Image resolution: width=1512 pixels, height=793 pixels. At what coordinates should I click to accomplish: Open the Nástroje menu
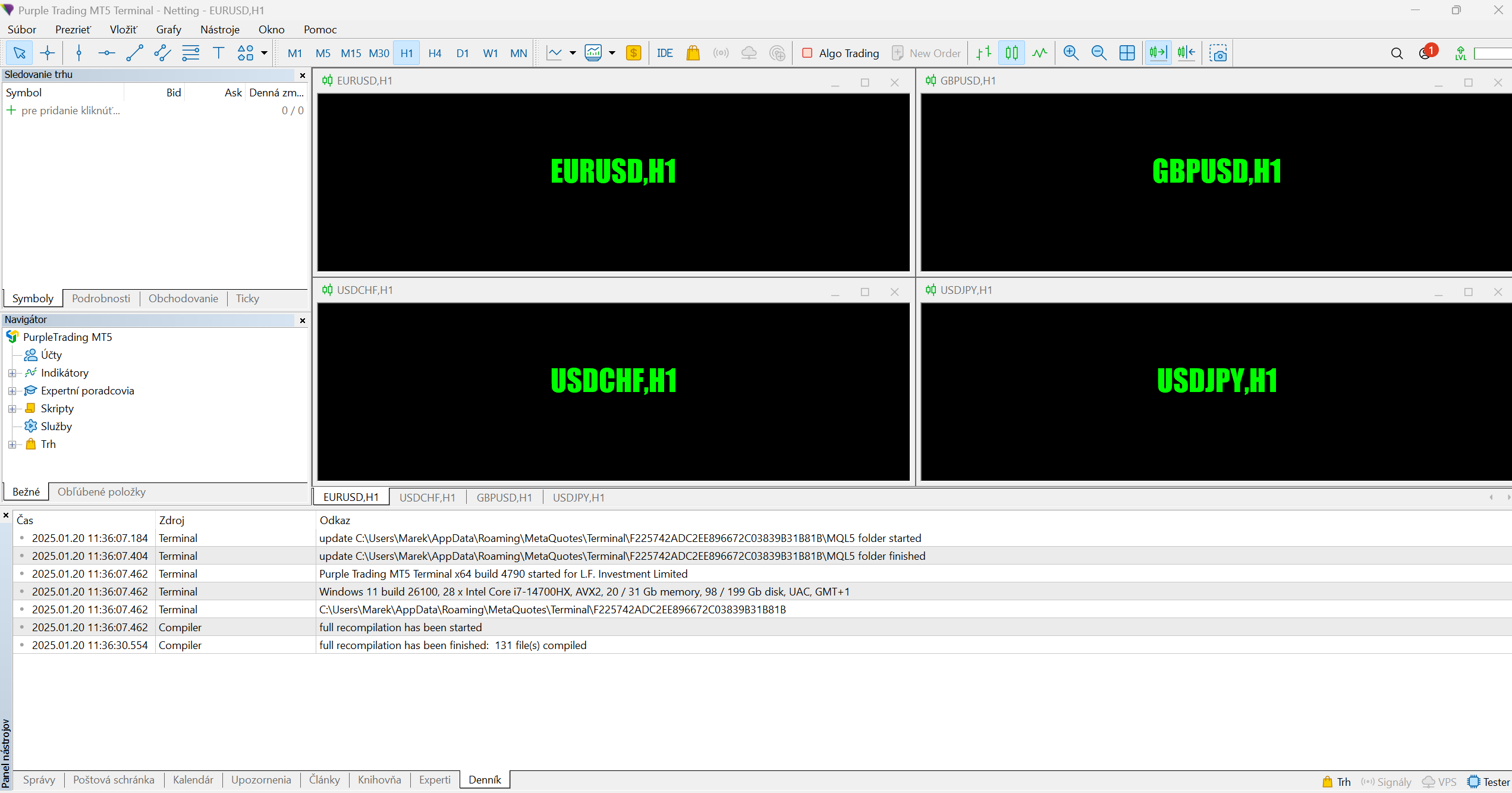[x=219, y=29]
